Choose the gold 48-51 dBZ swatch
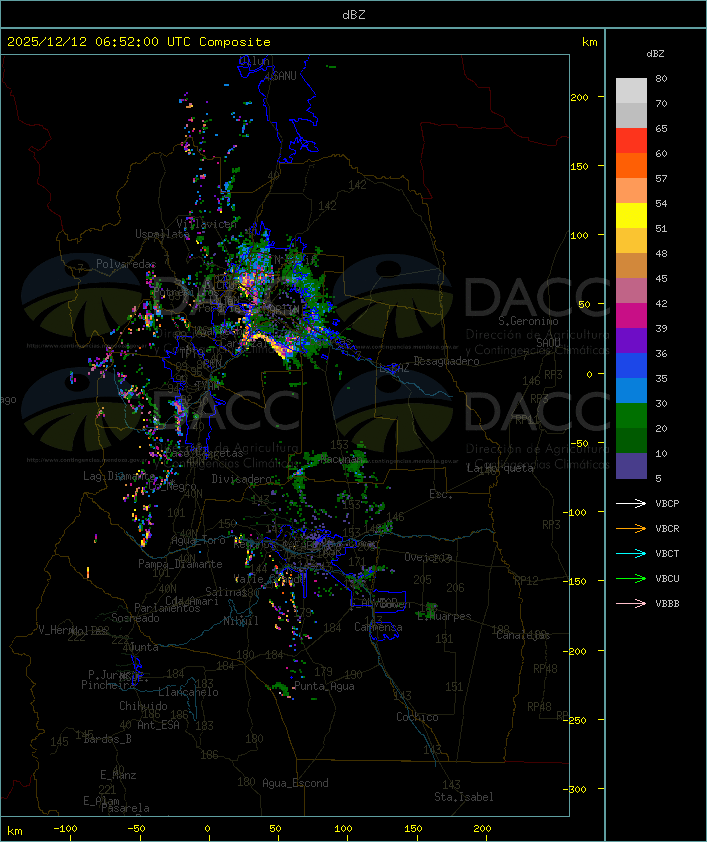This screenshot has width=707, height=842. pyautogui.click(x=631, y=241)
